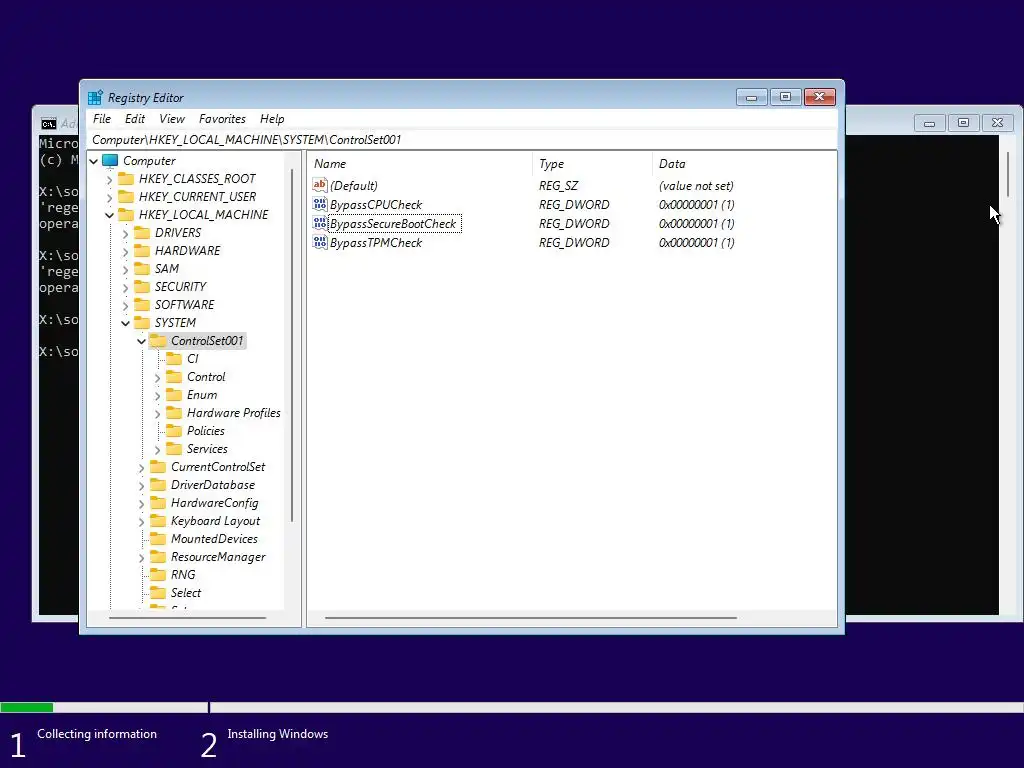This screenshot has height=768, width=1024.
Task: Sort values by the Type column header
Action: [592, 164]
